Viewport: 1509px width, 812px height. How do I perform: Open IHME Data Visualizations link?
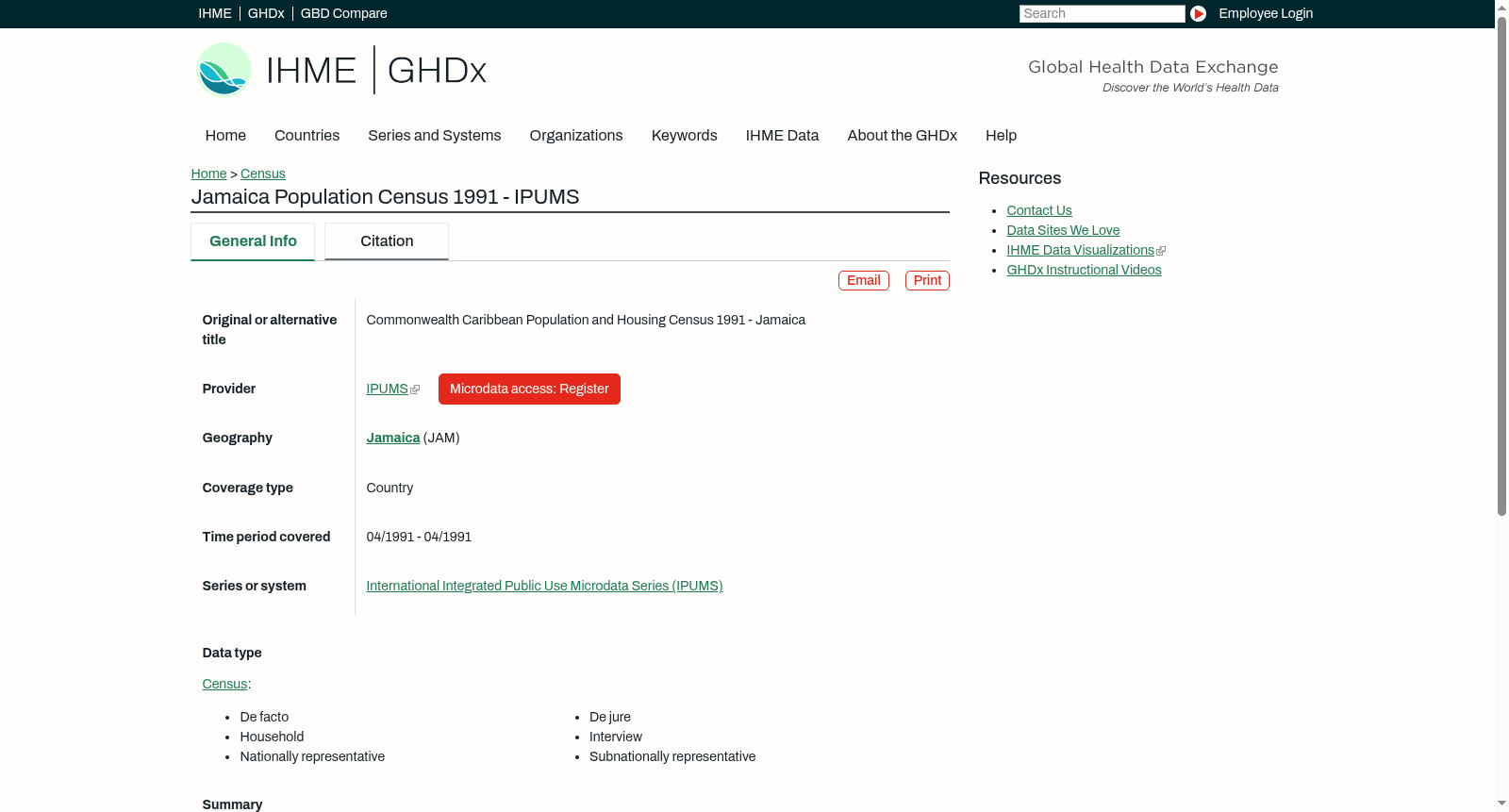(1080, 250)
